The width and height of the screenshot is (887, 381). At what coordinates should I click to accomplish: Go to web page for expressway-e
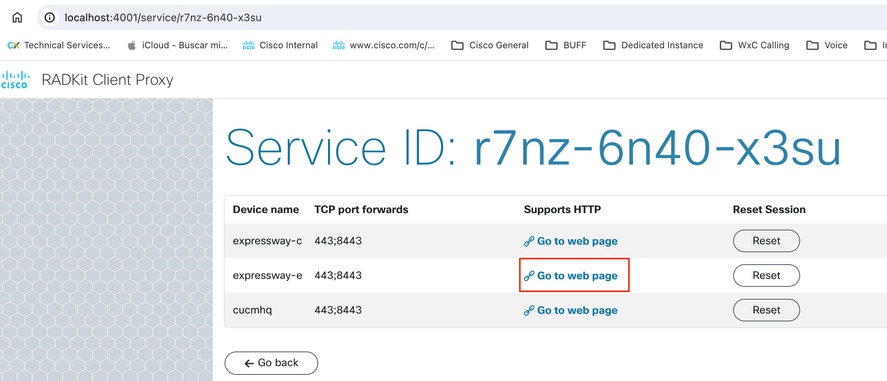point(571,276)
